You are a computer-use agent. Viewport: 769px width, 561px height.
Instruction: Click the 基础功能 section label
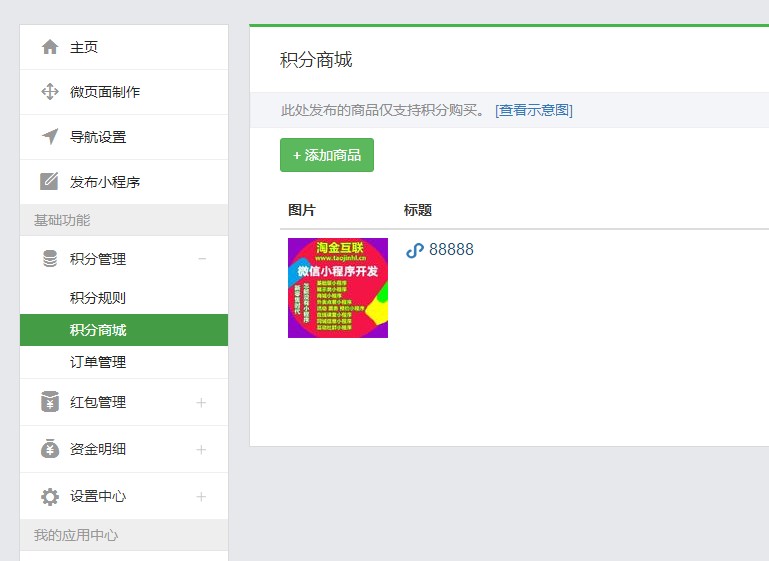point(62,220)
